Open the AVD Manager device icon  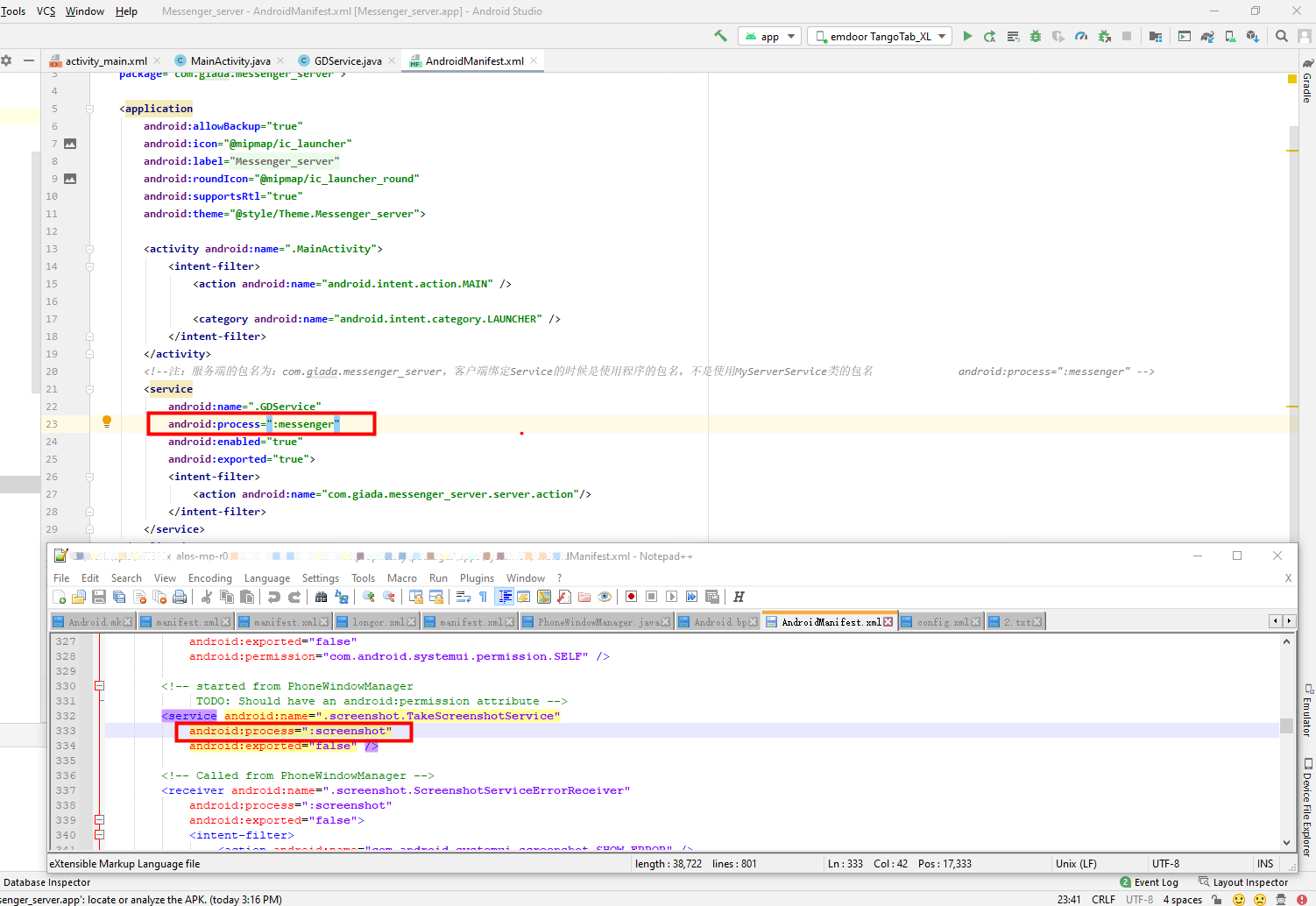point(1230,36)
